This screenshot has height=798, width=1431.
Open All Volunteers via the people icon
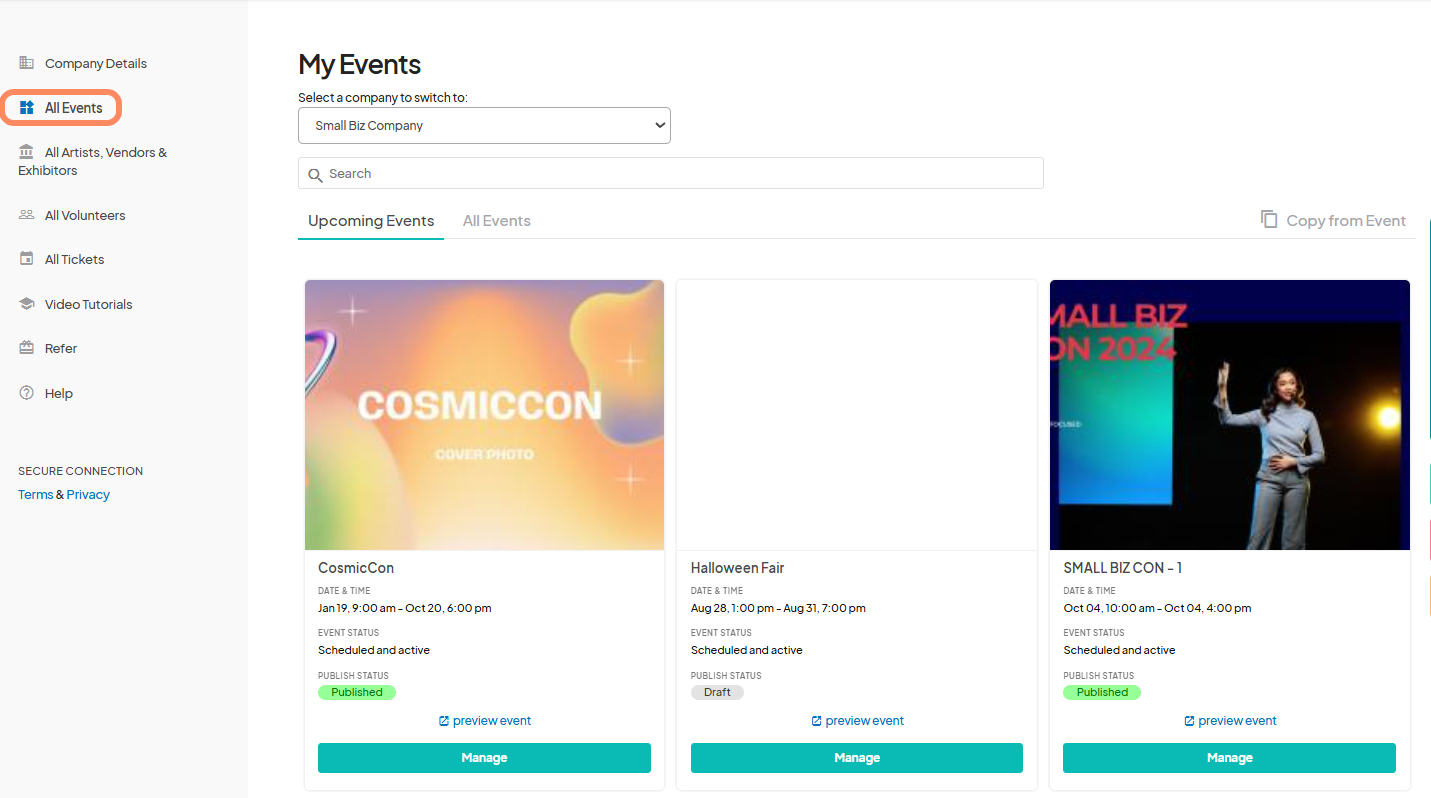26,214
